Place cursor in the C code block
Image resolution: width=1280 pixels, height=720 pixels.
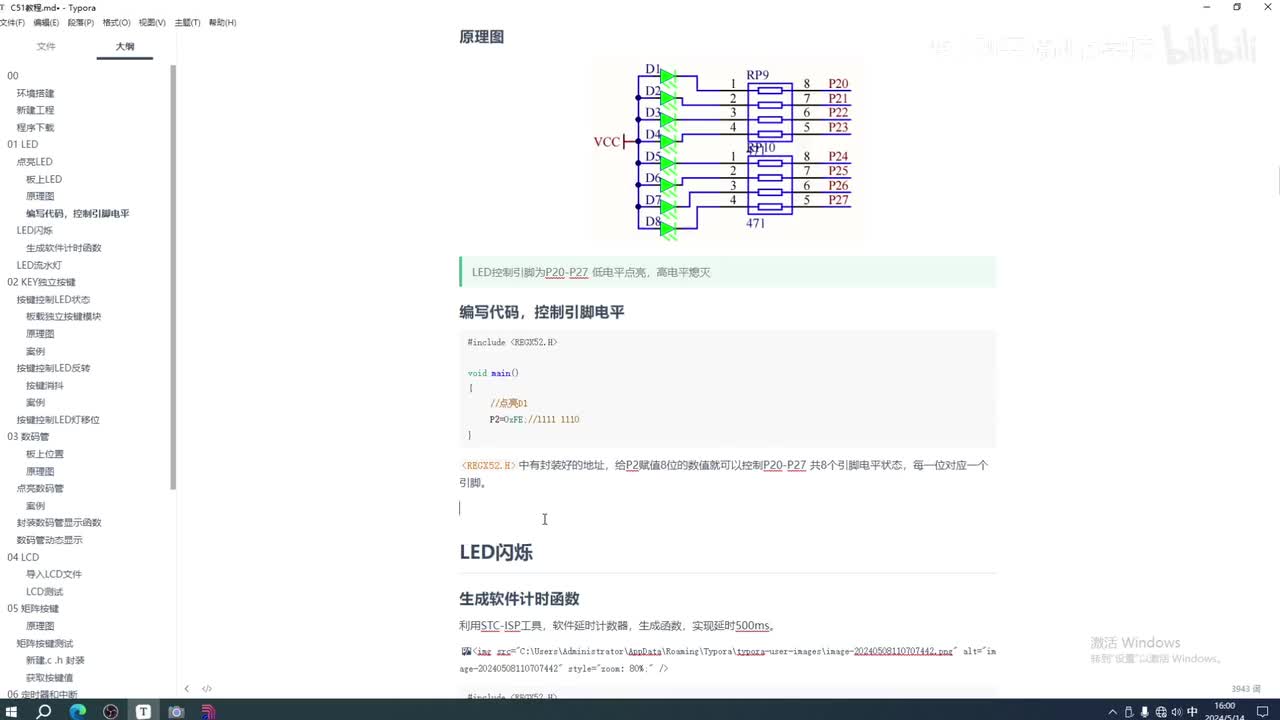(728, 389)
